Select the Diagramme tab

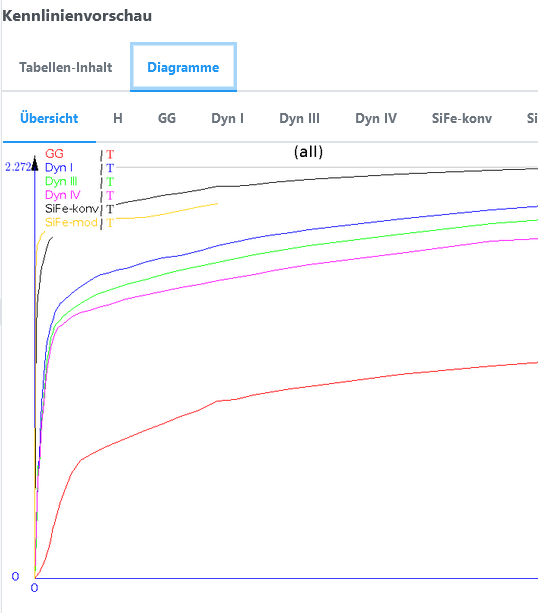(183, 67)
